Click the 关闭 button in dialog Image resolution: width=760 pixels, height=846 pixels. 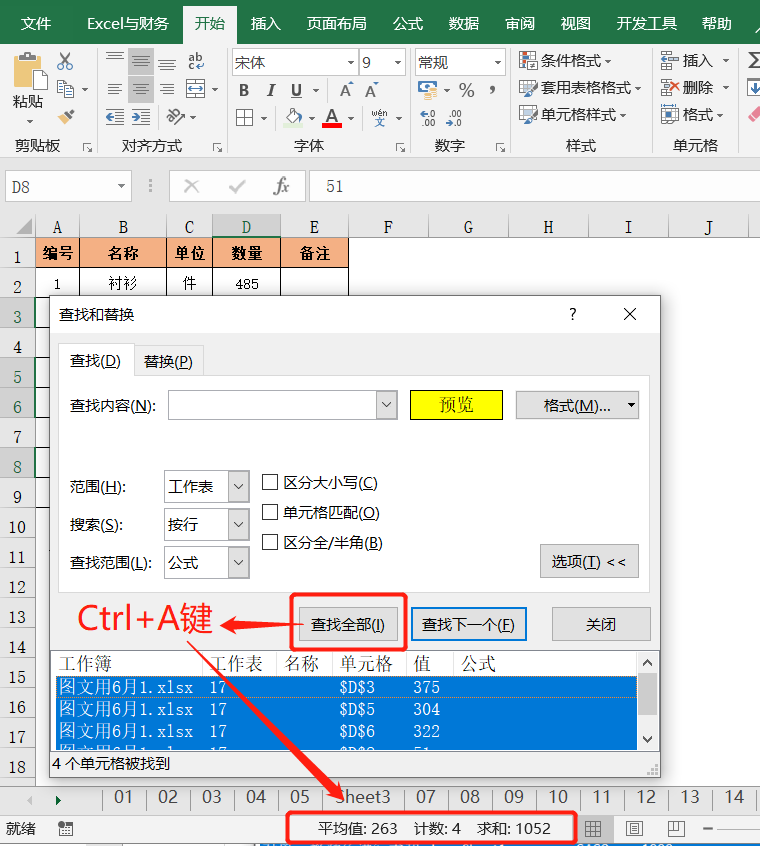click(601, 624)
